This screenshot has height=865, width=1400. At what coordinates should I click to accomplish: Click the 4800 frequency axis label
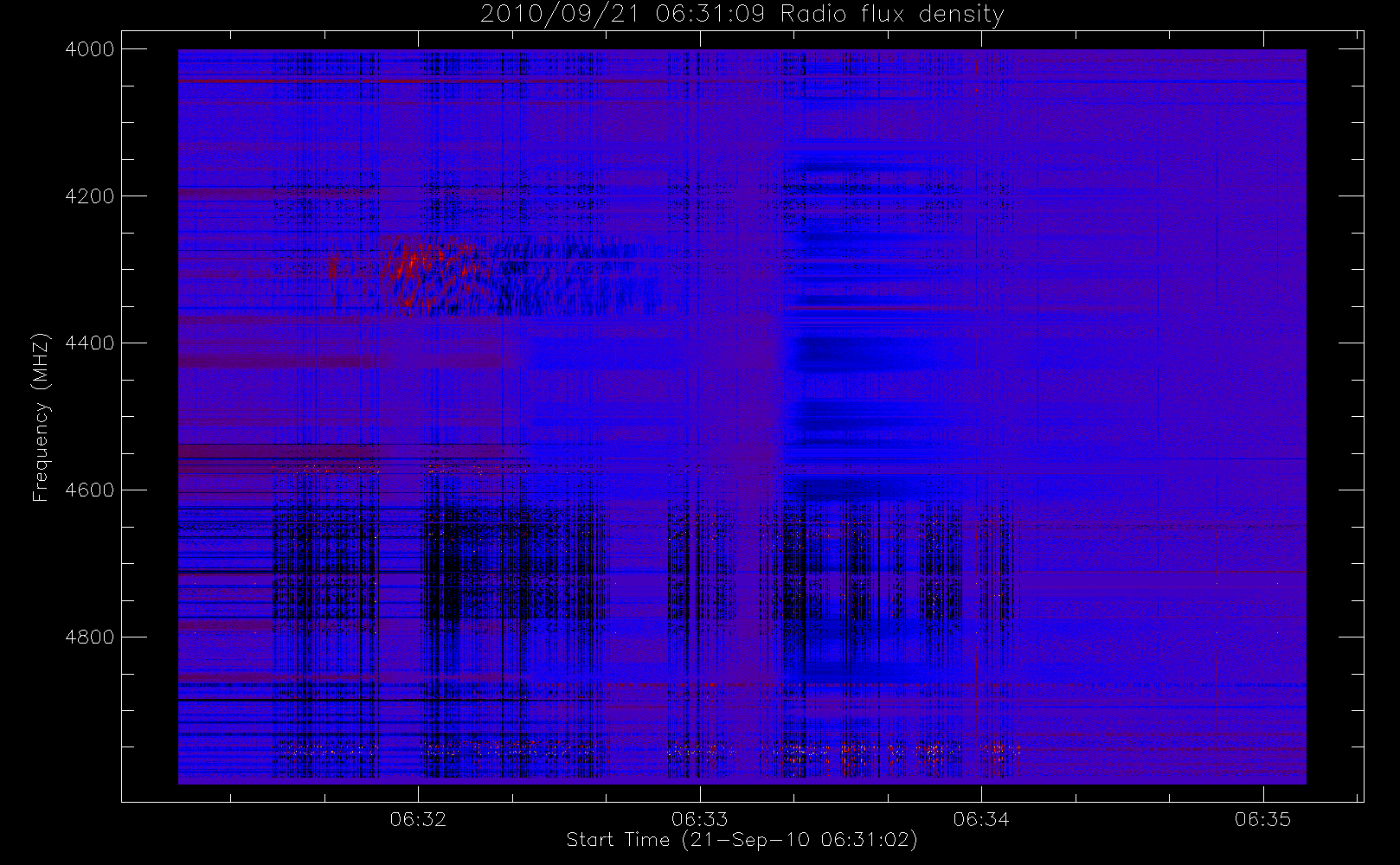coord(90,638)
